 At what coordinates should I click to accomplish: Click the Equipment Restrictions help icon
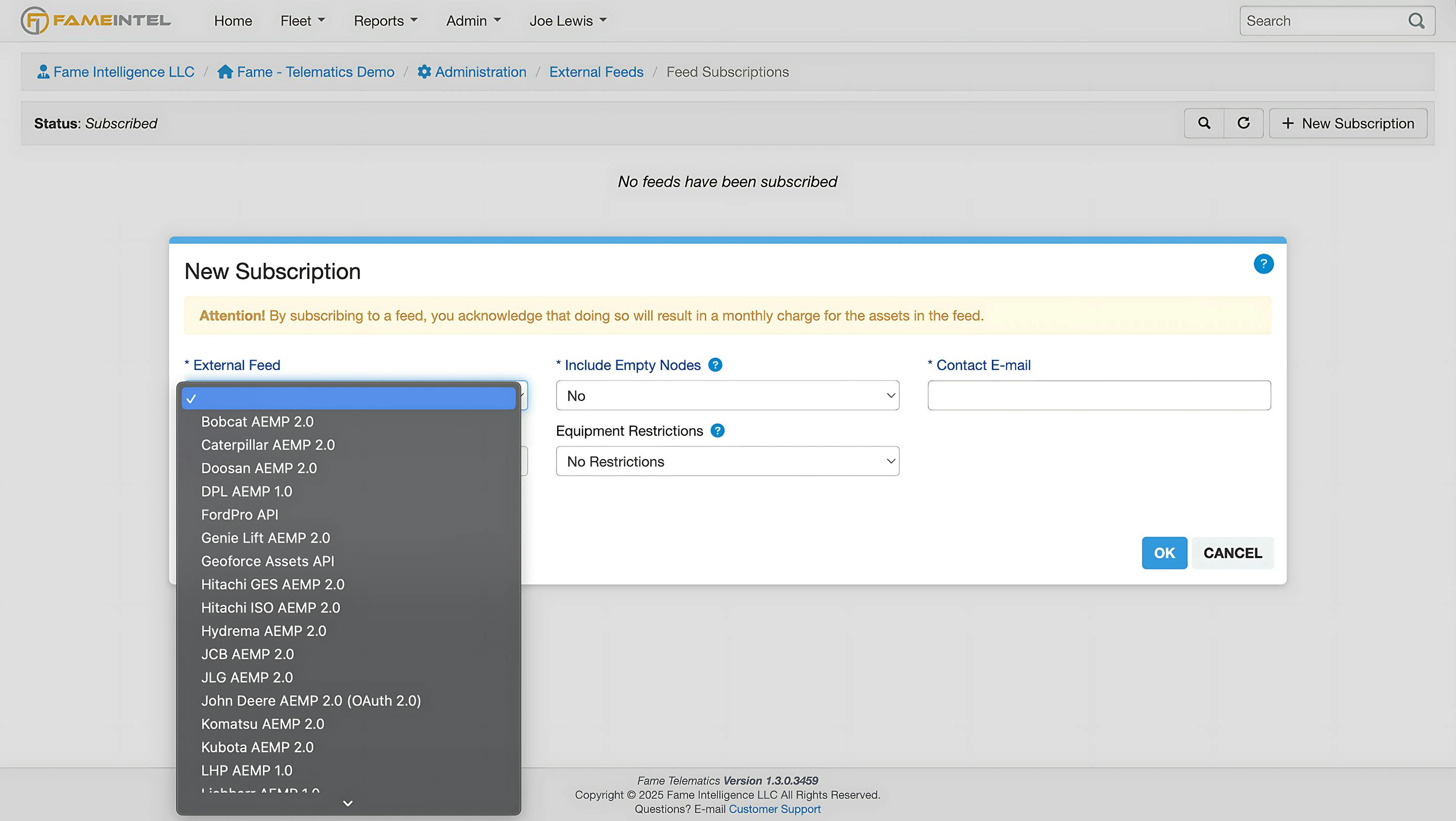coord(717,431)
